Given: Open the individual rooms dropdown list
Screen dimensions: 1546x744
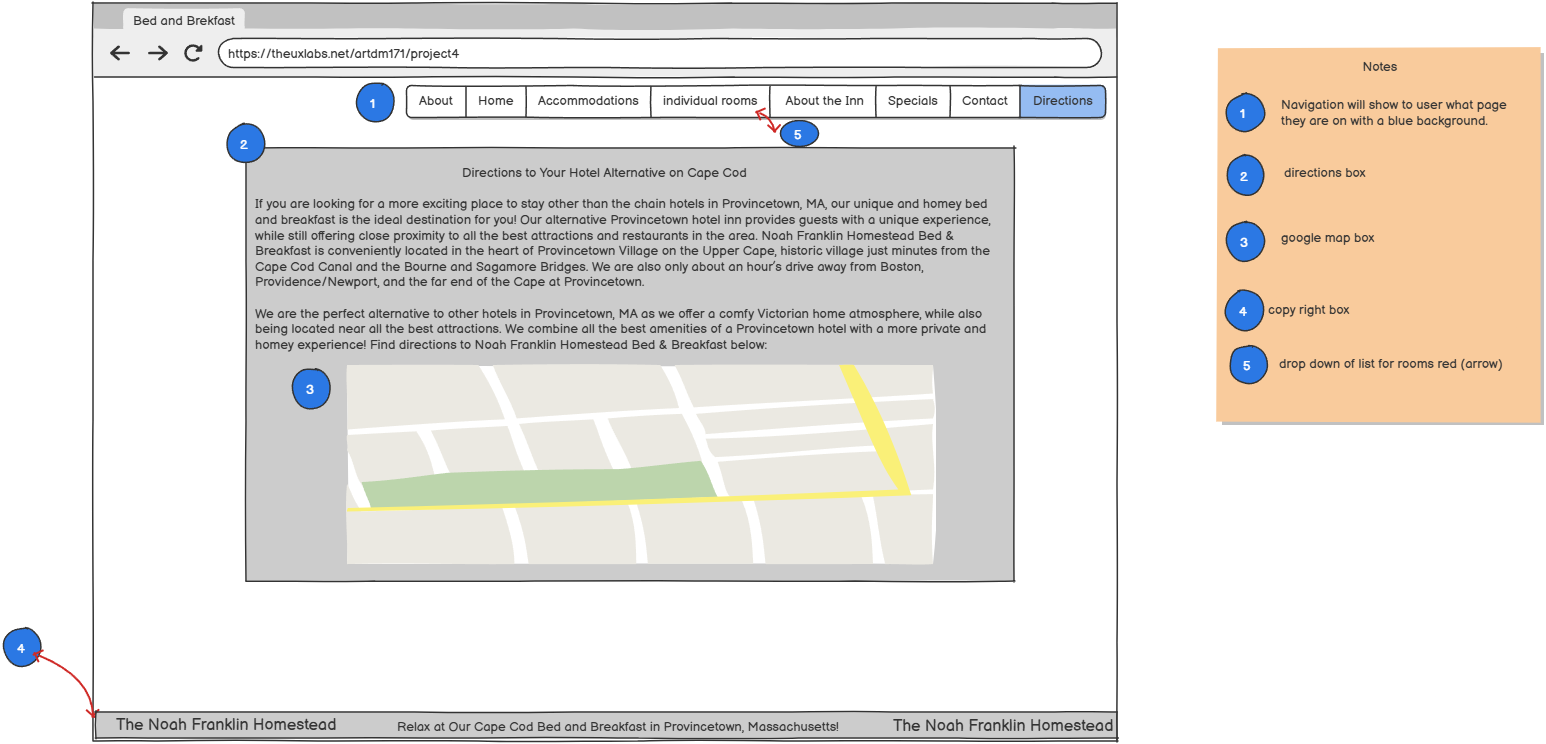Looking at the screenshot, I should [x=710, y=101].
